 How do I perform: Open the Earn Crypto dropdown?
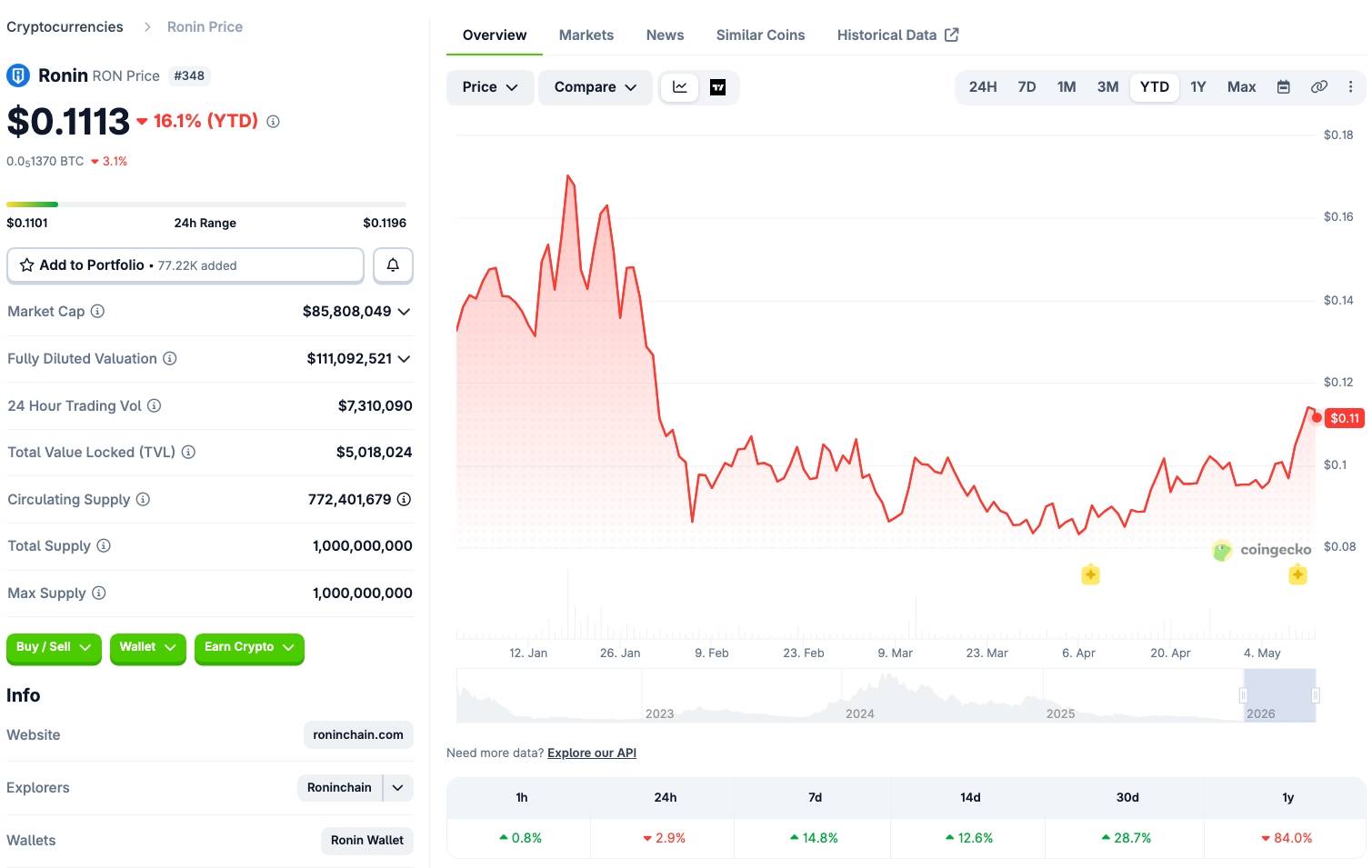(249, 647)
